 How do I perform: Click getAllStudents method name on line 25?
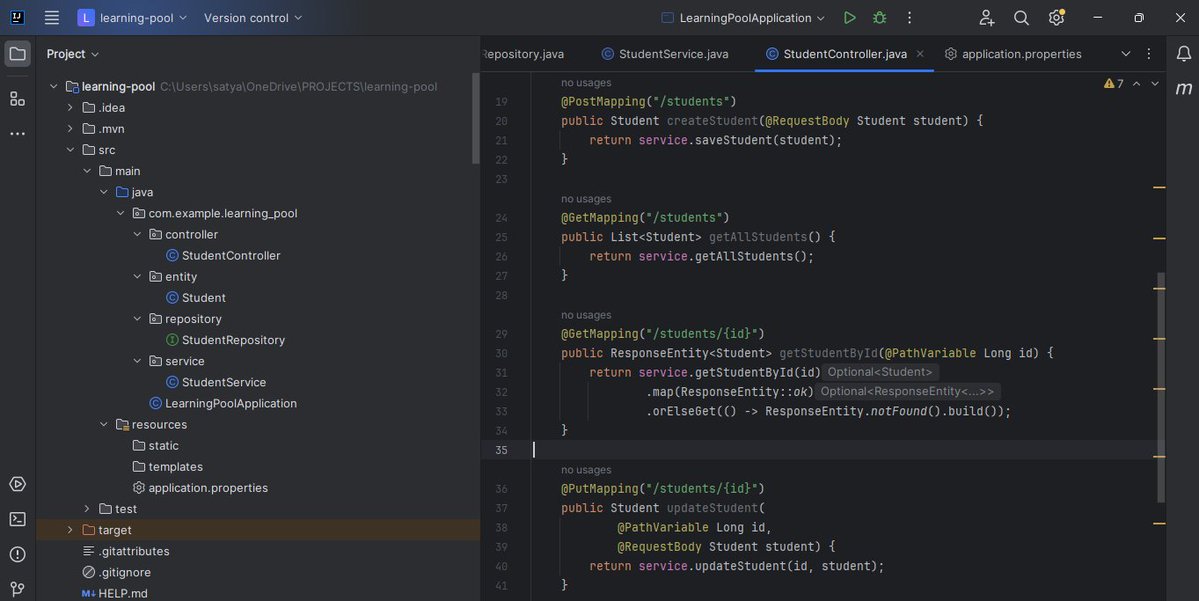(x=757, y=237)
